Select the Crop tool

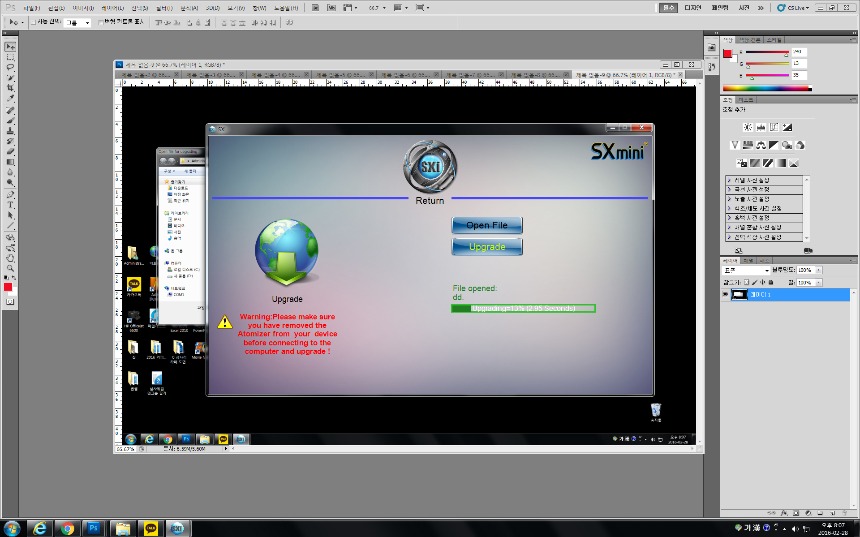[10, 89]
